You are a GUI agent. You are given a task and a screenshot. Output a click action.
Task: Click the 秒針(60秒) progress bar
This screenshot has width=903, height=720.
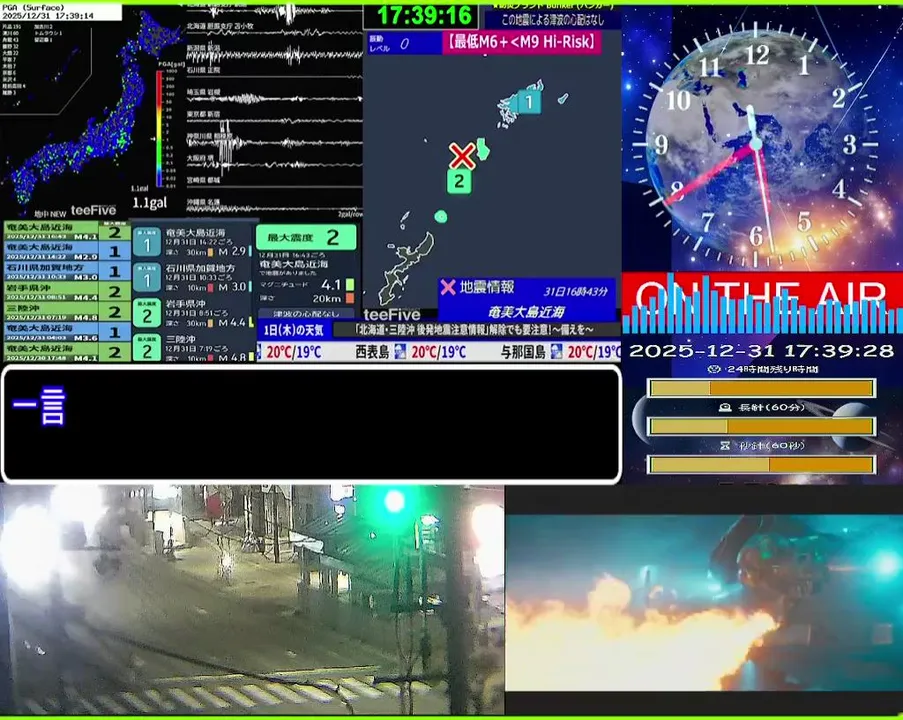(x=762, y=464)
